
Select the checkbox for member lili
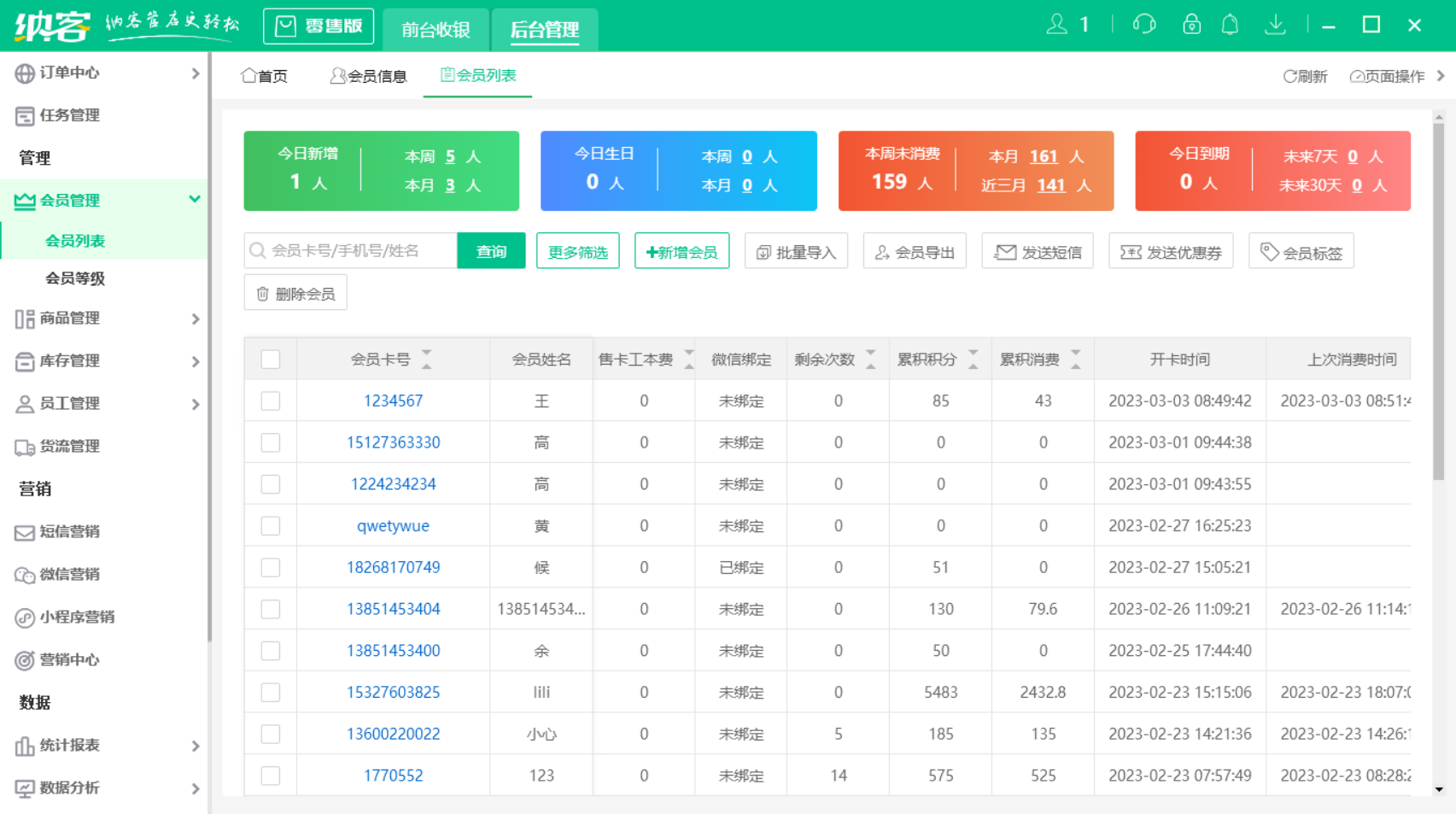pos(271,692)
